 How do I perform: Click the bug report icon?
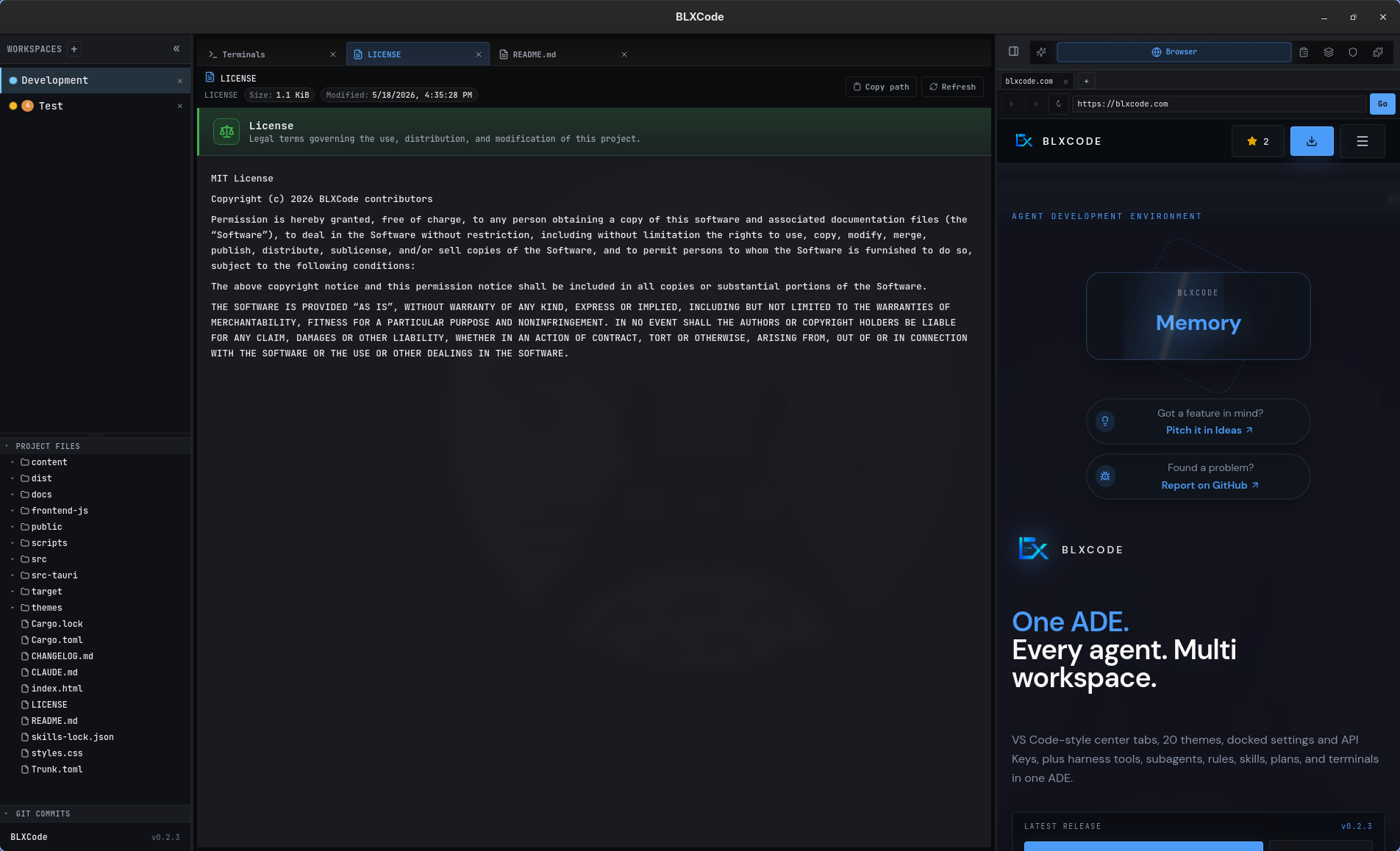(1105, 476)
